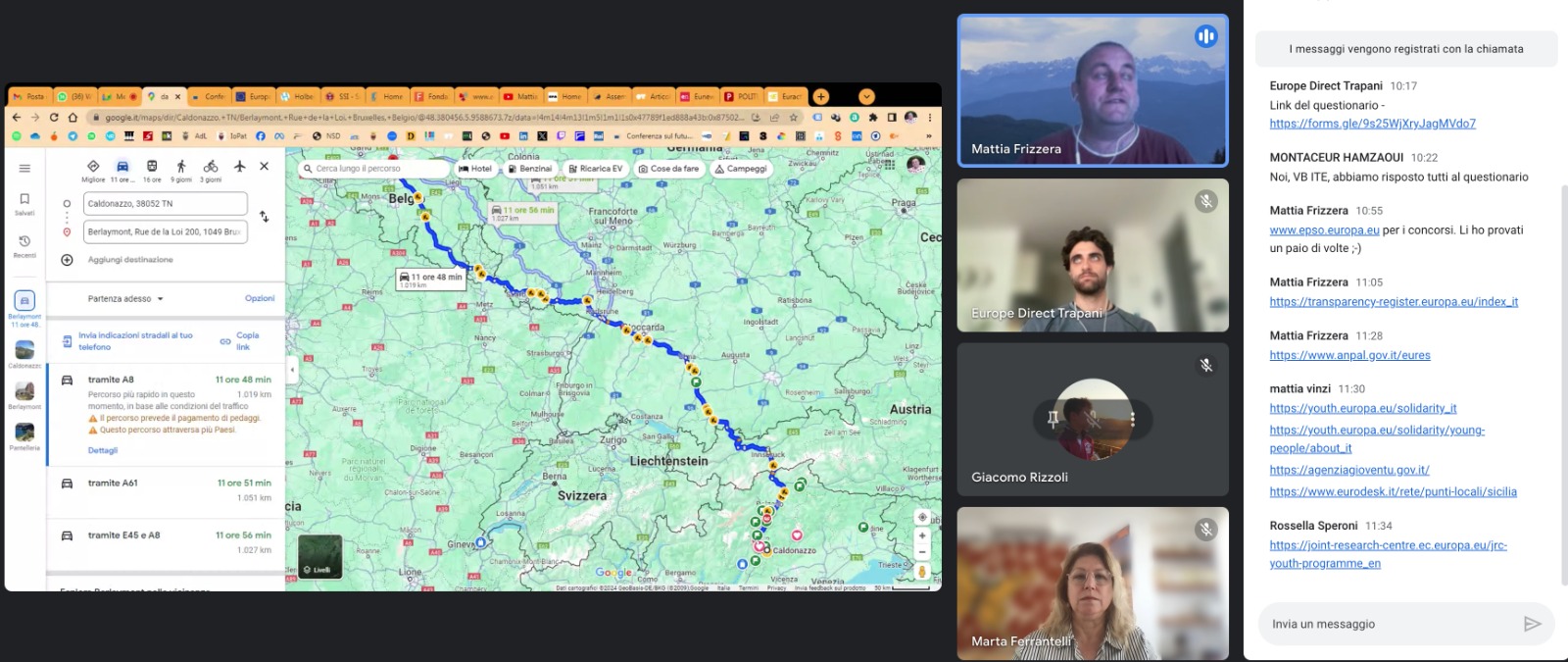The image size is (1568, 662).
Task: Open the alternate route label 11 ore 56 min
Action: pos(522,213)
